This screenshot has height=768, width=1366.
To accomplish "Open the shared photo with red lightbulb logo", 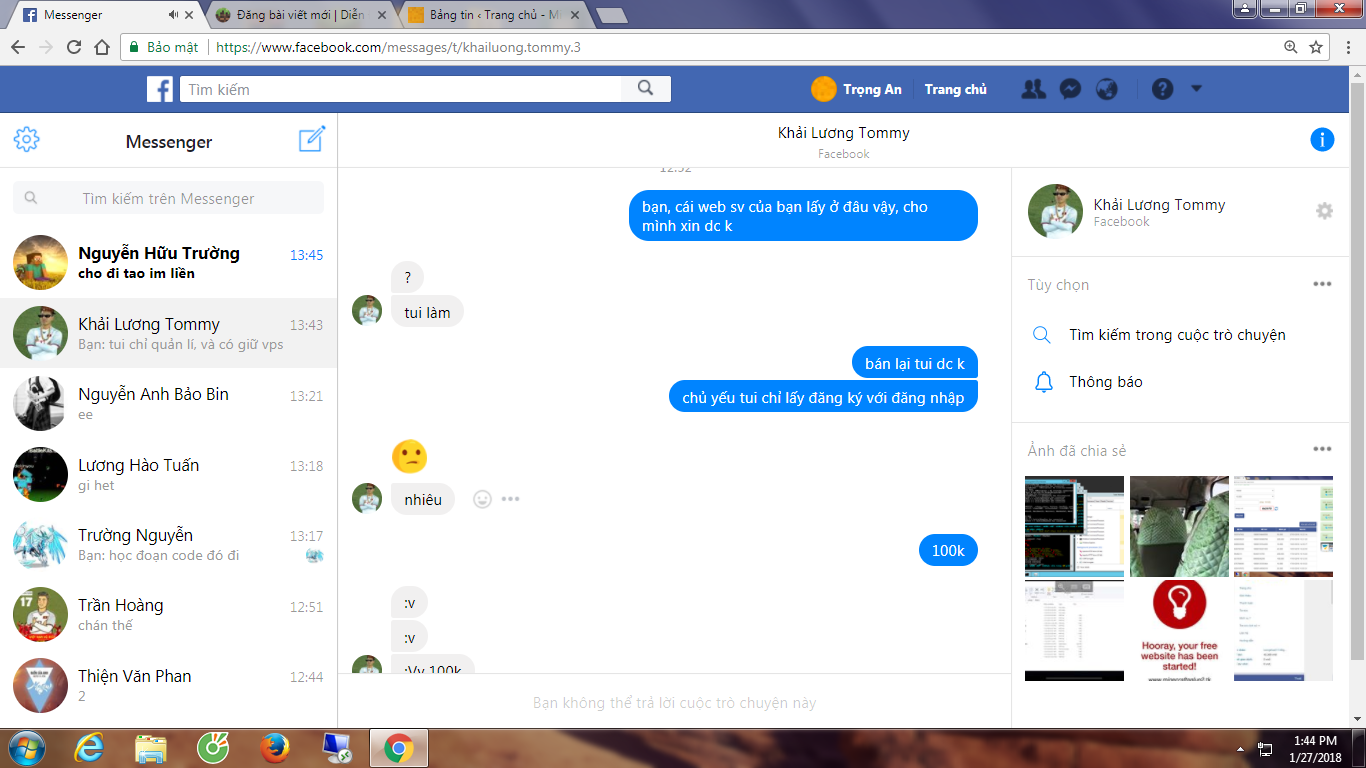I will (x=1179, y=631).
